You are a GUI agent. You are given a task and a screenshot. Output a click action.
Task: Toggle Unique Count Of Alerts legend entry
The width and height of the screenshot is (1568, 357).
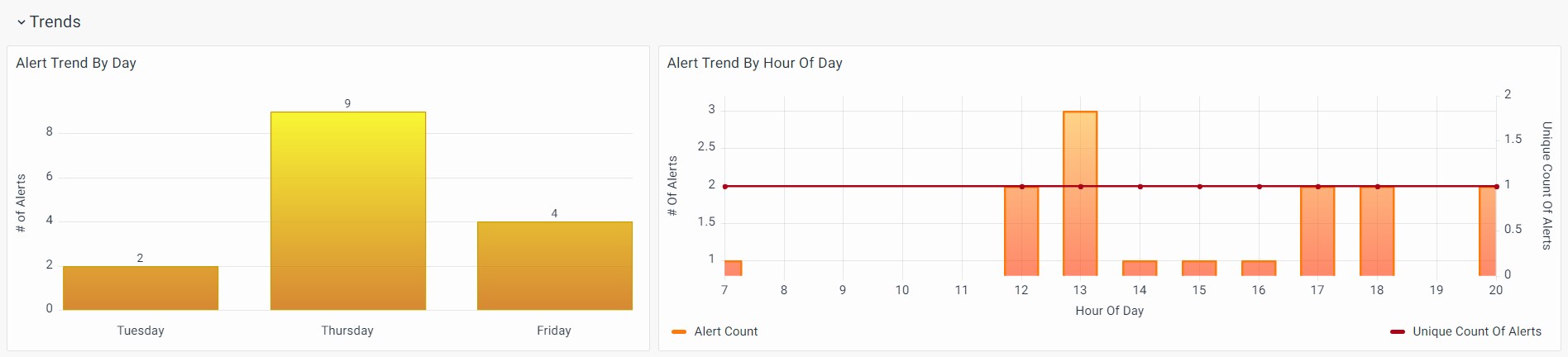tap(1476, 331)
